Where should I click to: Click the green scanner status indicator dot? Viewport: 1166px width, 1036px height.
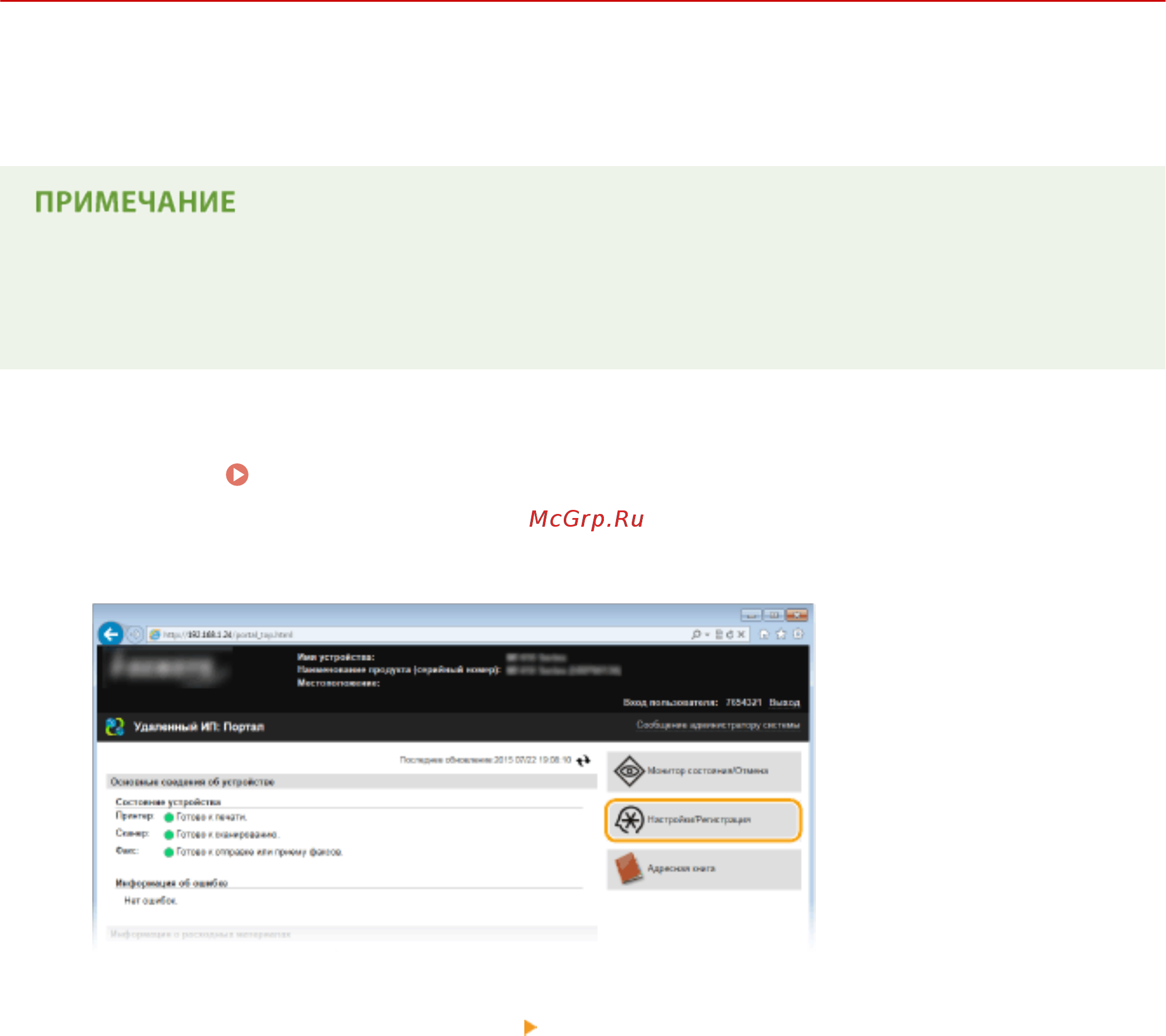point(169,835)
